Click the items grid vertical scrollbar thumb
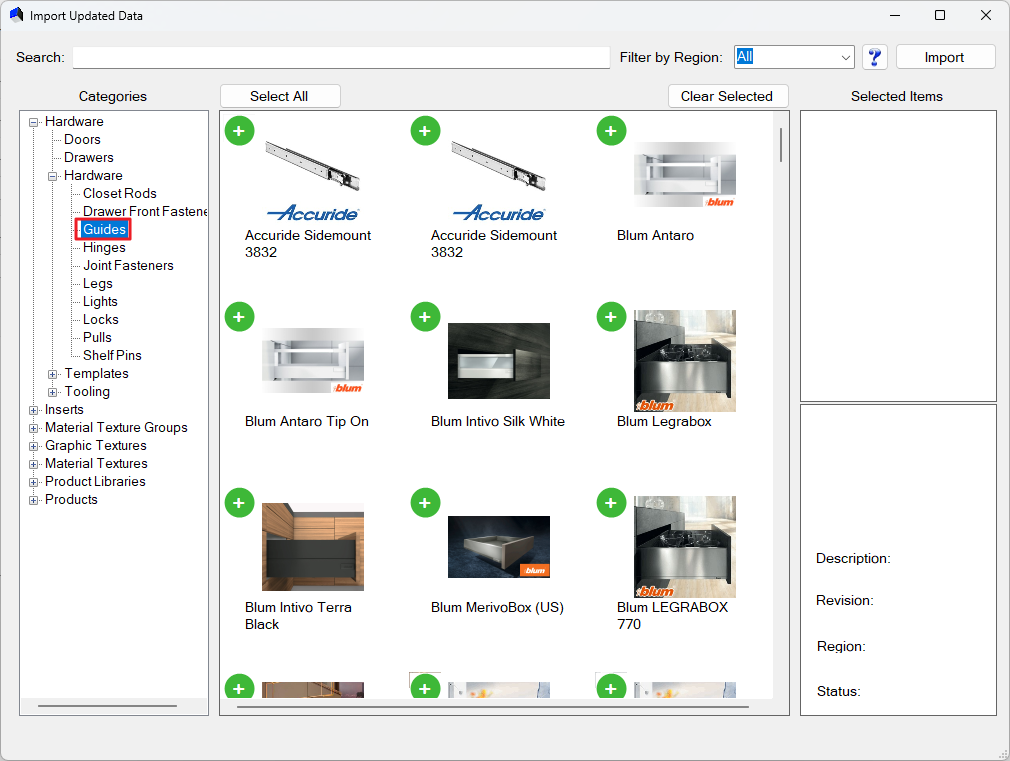The height and width of the screenshot is (761, 1010). click(781, 145)
